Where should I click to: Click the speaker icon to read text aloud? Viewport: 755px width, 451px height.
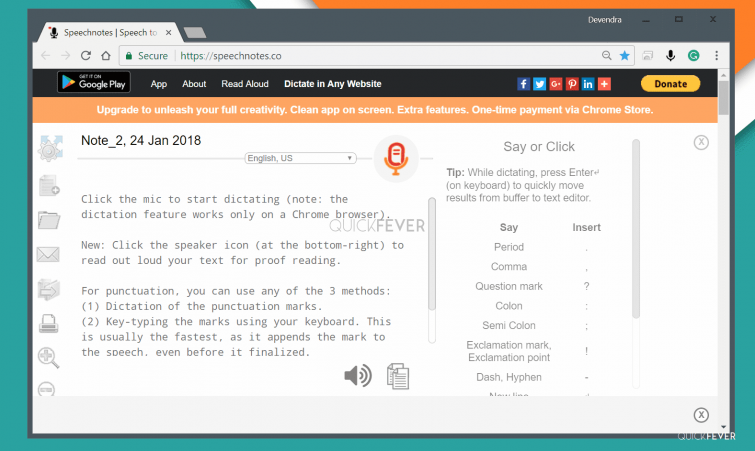357,375
